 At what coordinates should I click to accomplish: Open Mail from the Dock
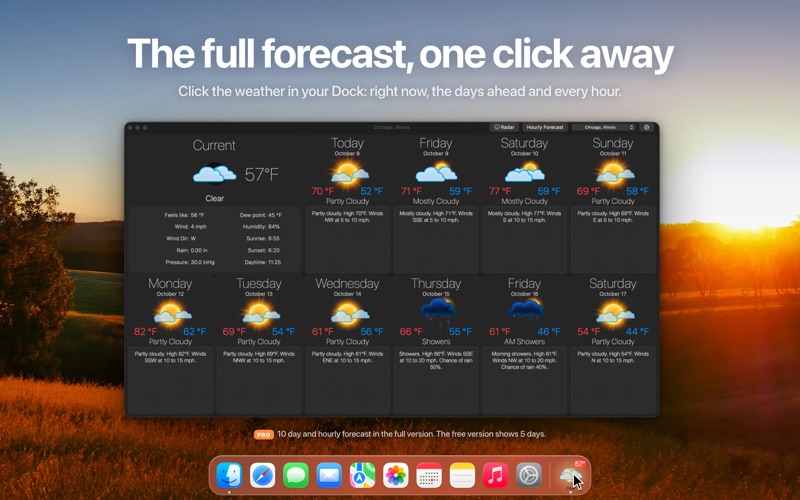point(329,475)
